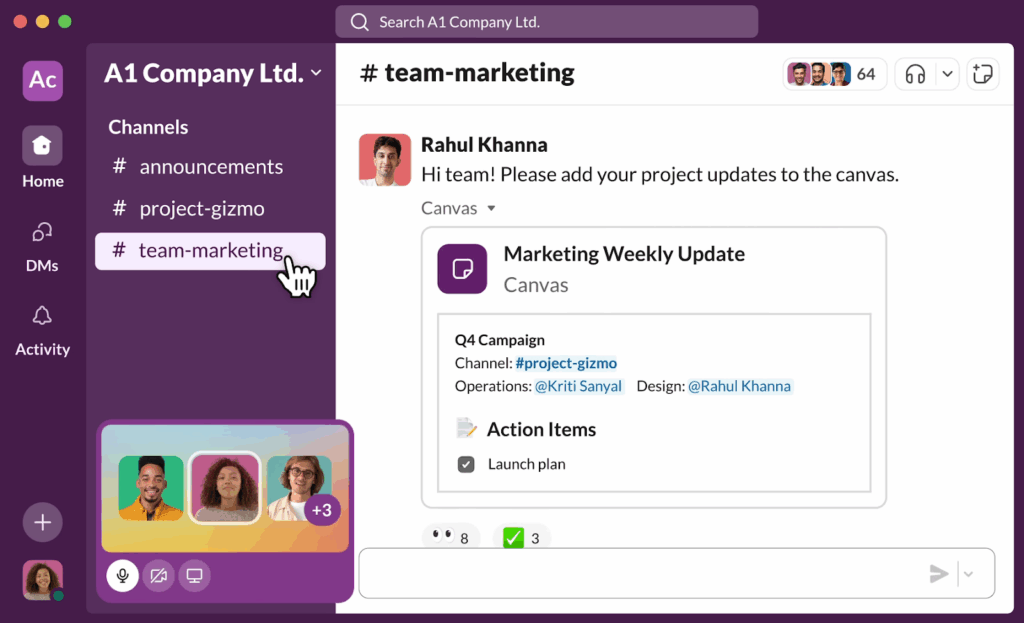Expand the A1 Company Ltd. workspace menu
Screen dimensions: 1024x623
coord(316,73)
